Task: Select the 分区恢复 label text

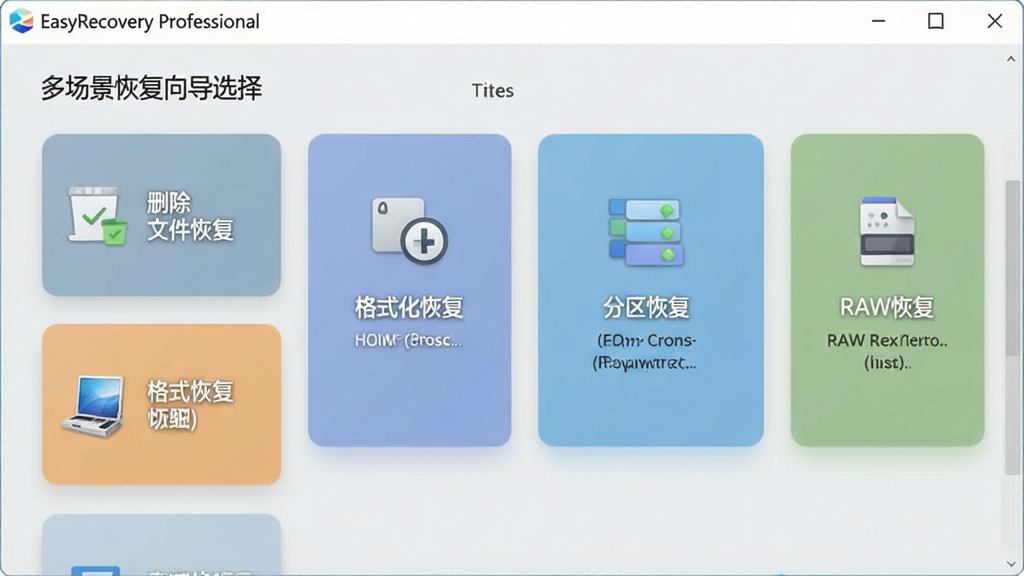Action: tap(646, 308)
